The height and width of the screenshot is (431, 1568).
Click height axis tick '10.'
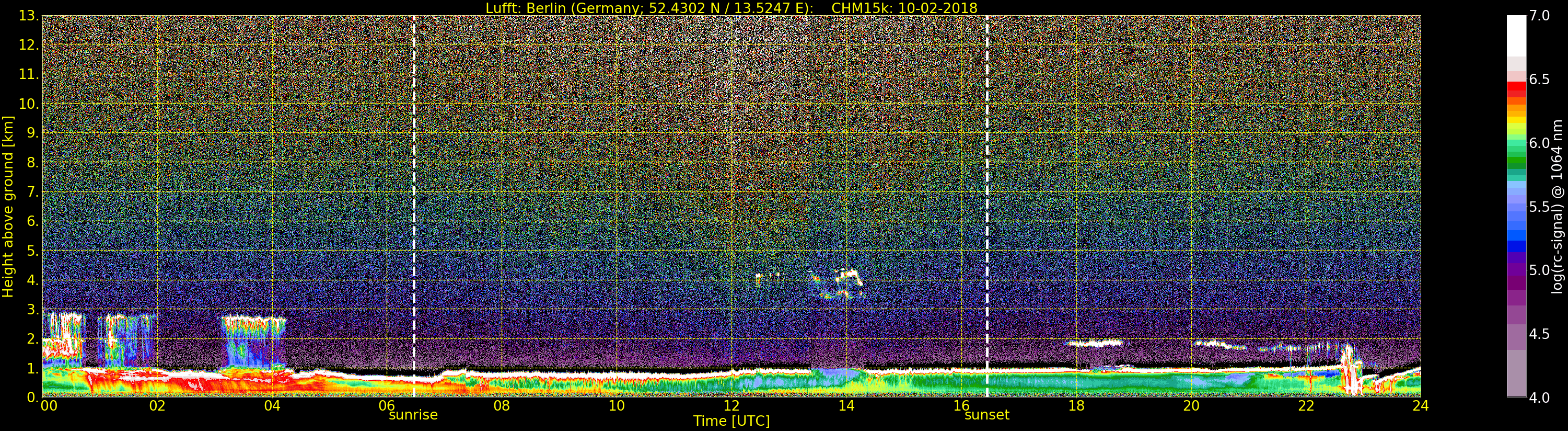click(x=29, y=104)
